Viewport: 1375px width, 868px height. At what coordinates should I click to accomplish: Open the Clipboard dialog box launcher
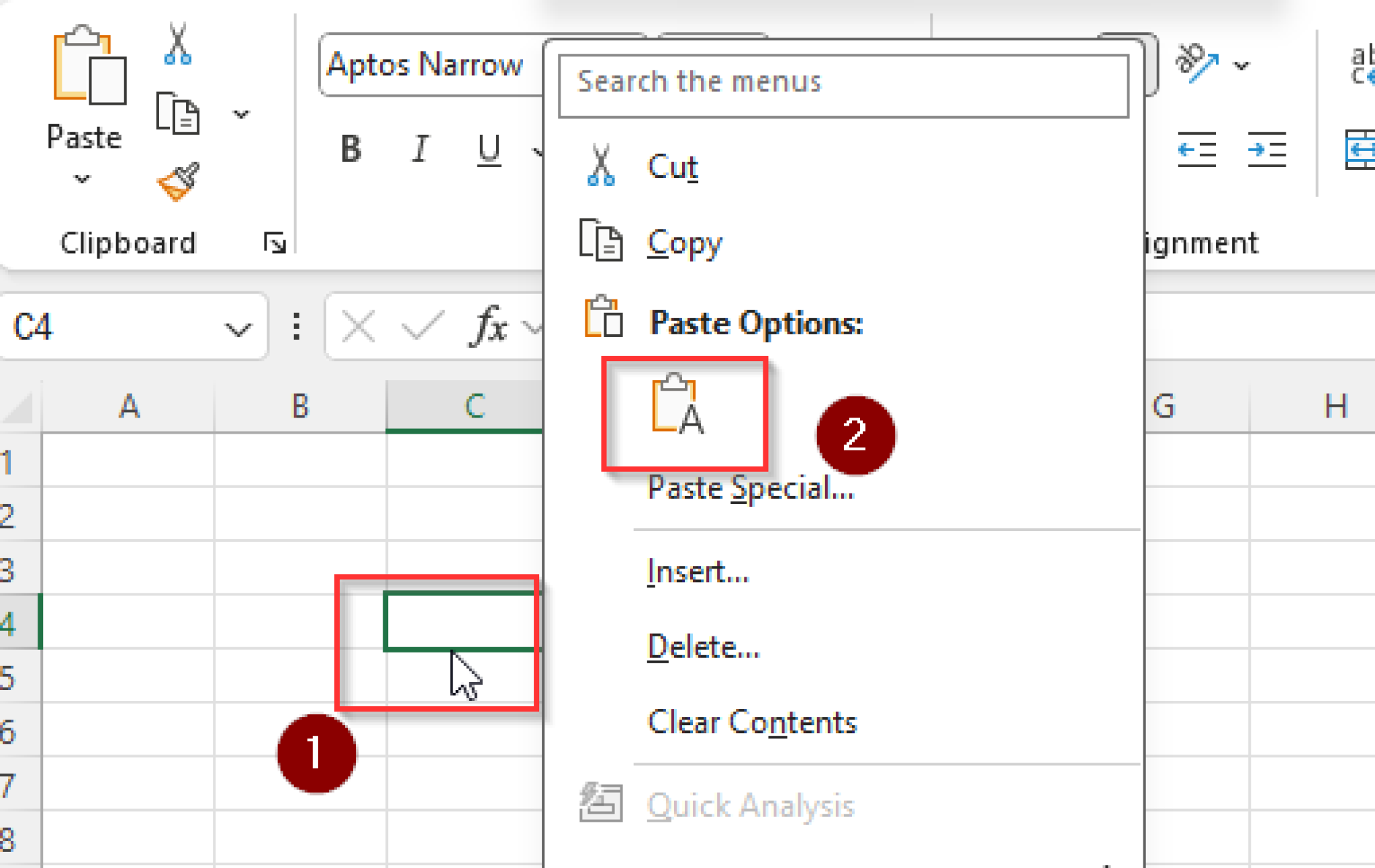tap(275, 243)
